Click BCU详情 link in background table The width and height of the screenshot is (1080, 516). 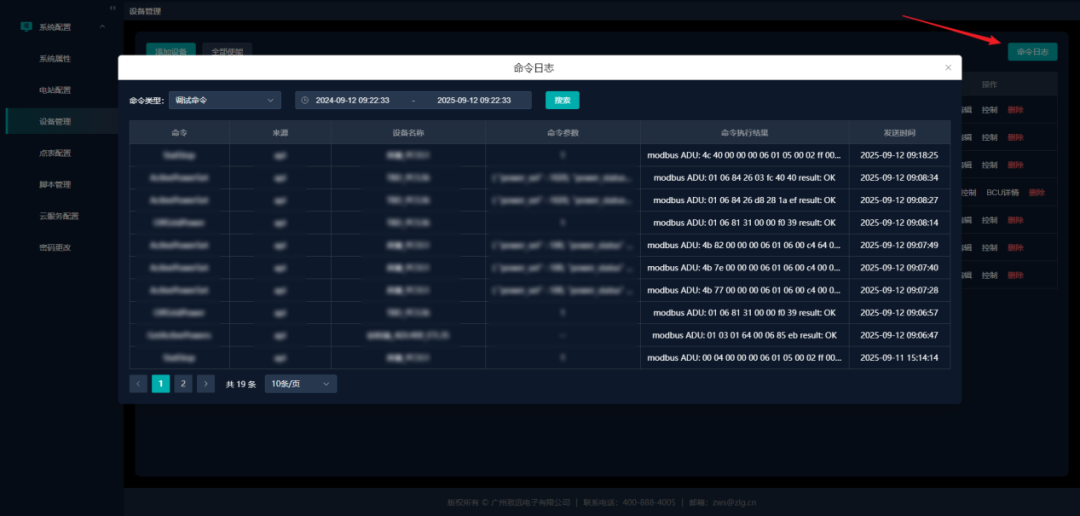(1002, 193)
